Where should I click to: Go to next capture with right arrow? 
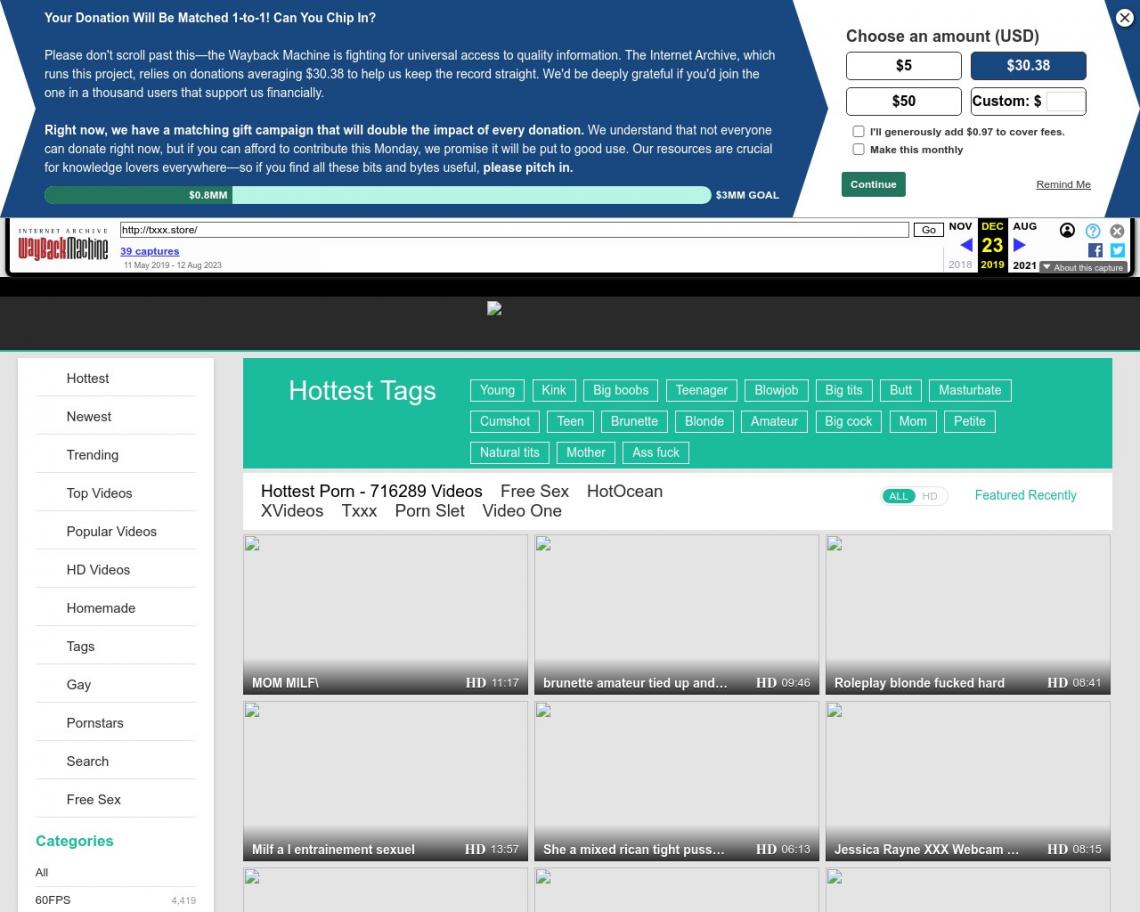tap(1019, 246)
